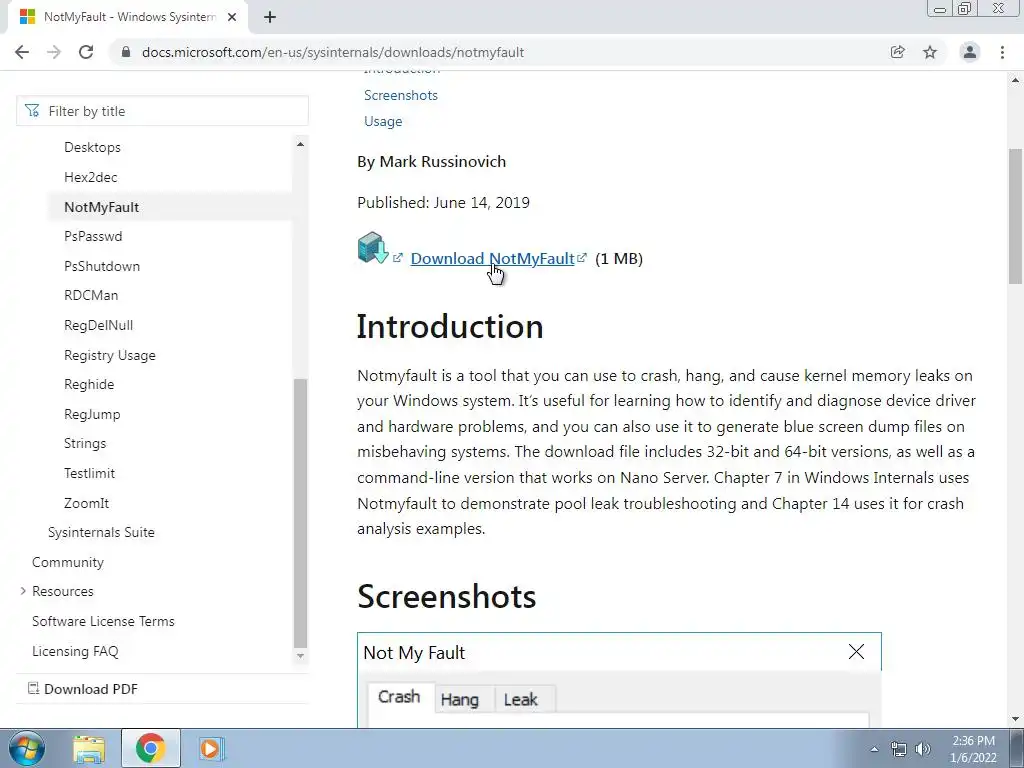Open the Hex2dec sidebar entry
The image size is (1024, 768).
pyautogui.click(x=91, y=177)
